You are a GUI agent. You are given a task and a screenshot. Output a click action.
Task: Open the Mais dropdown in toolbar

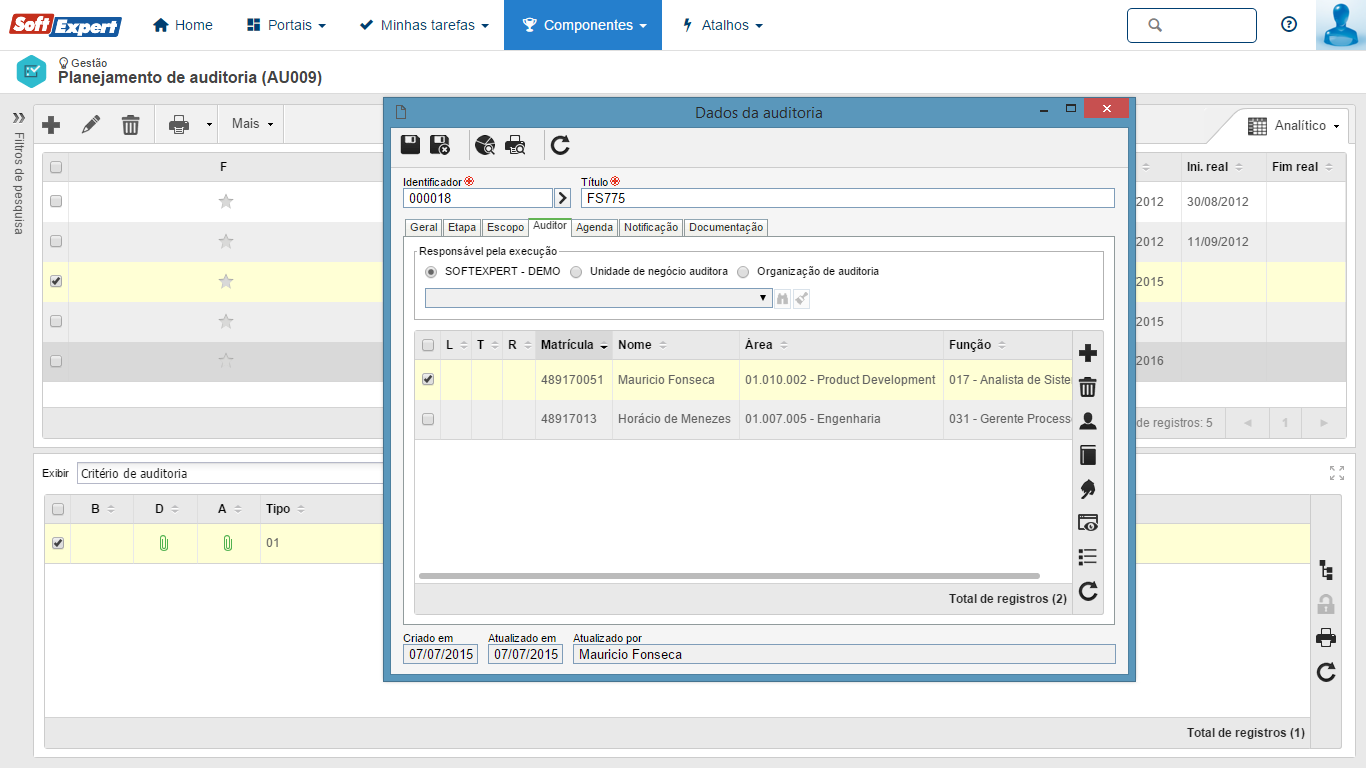coord(251,124)
